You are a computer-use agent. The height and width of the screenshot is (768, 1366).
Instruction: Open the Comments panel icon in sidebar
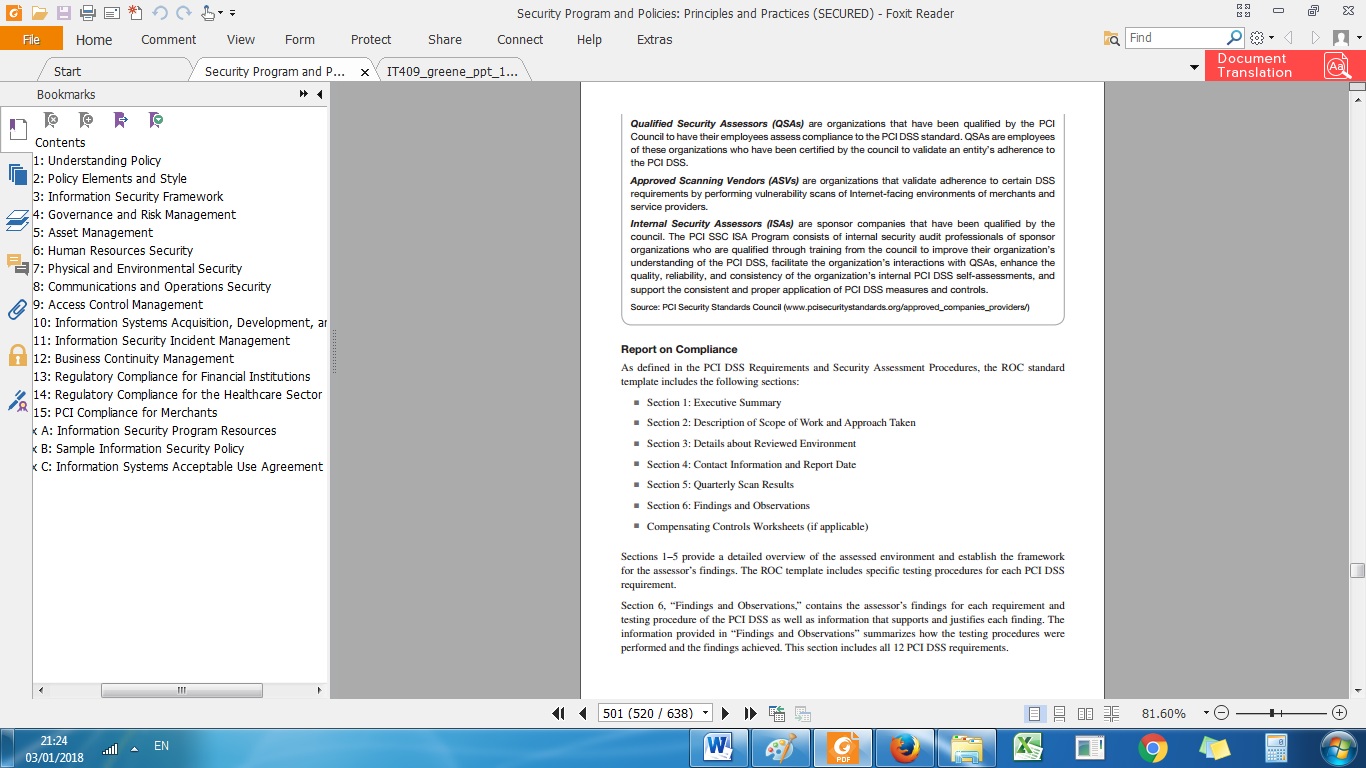[x=17, y=264]
